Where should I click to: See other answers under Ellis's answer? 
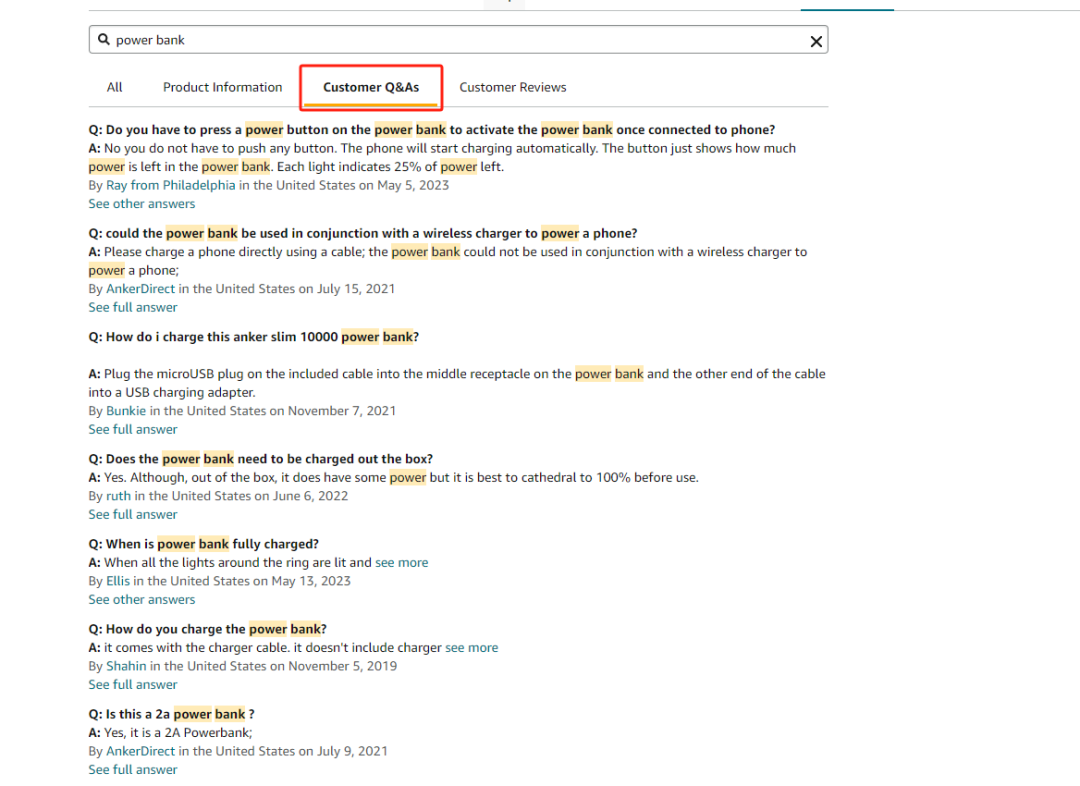coord(142,600)
